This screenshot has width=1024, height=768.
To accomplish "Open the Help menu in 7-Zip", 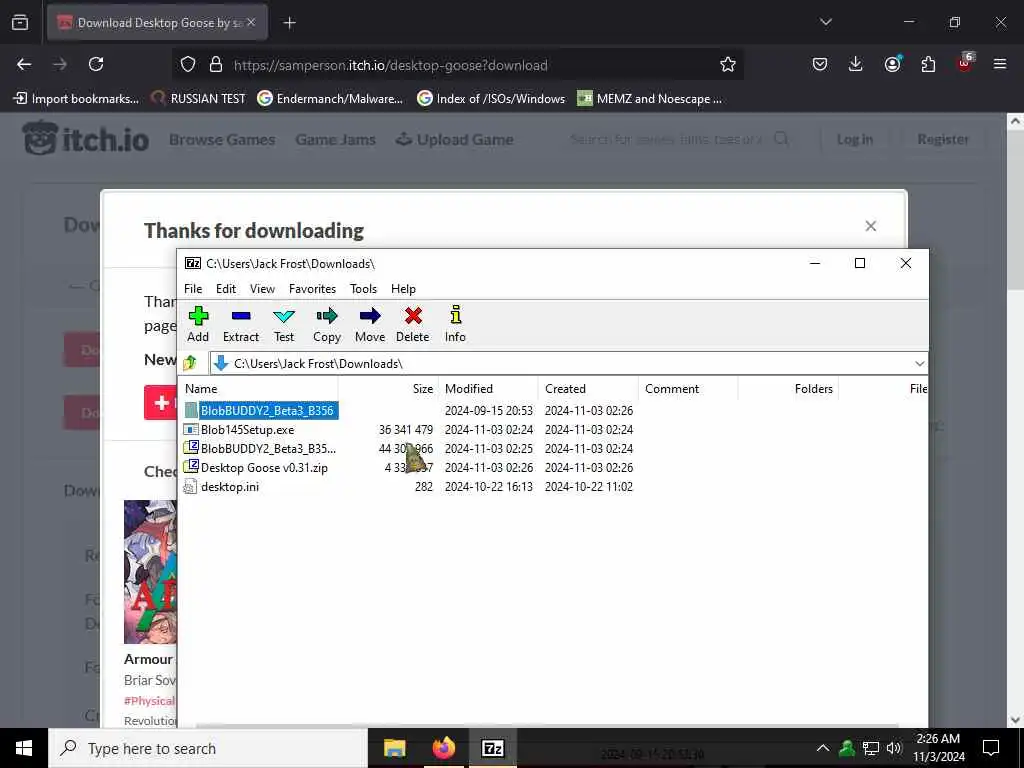I will pos(403,289).
